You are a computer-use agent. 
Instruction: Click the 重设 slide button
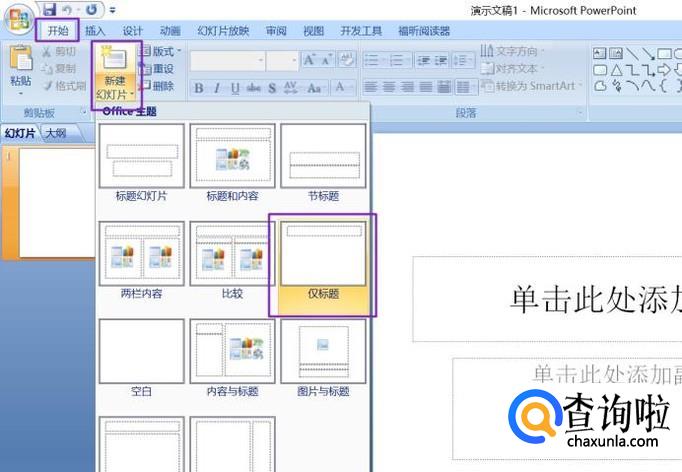click(x=156, y=69)
